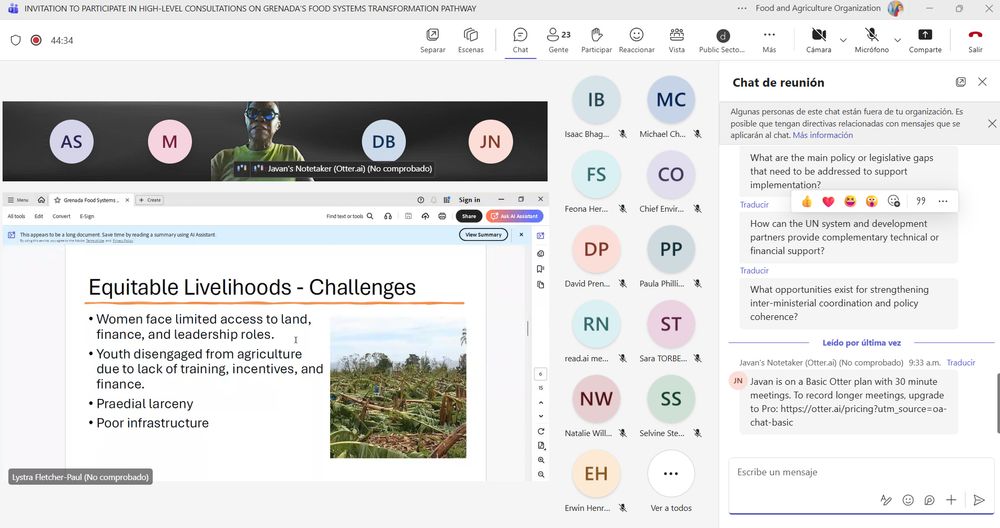Image resolution: width=1000 pixels, height=528 pixels.
Task: Open the Más información link
Action: point(822,135)
